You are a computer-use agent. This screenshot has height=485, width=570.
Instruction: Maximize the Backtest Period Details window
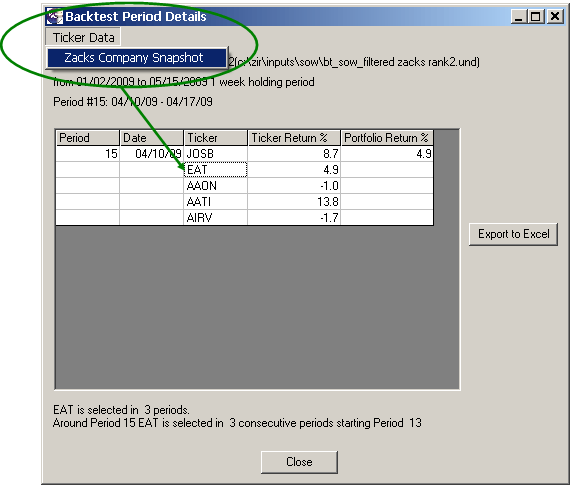tap(535, 16)
